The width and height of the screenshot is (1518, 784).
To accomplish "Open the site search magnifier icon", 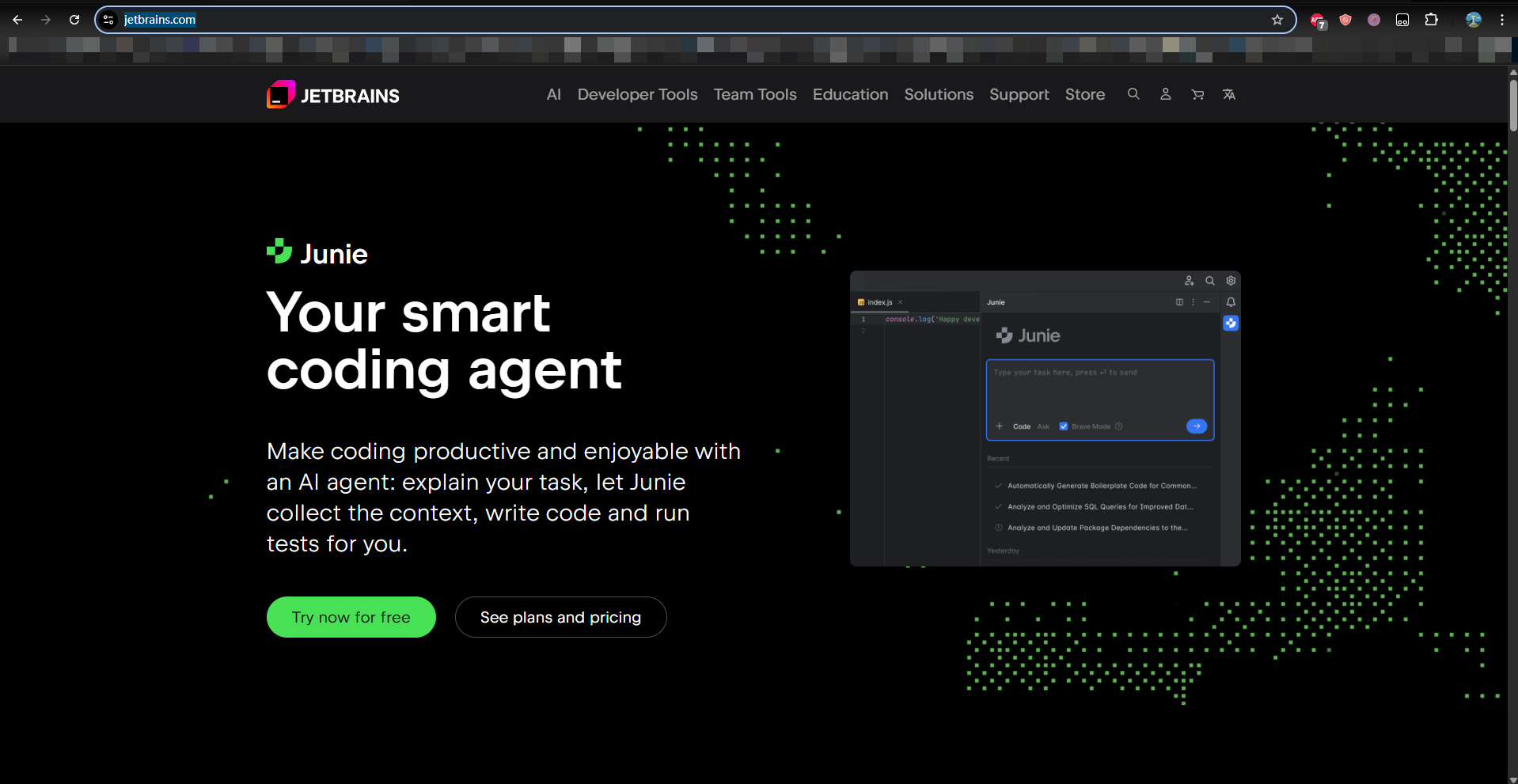I will click(x=1133, y=94).
